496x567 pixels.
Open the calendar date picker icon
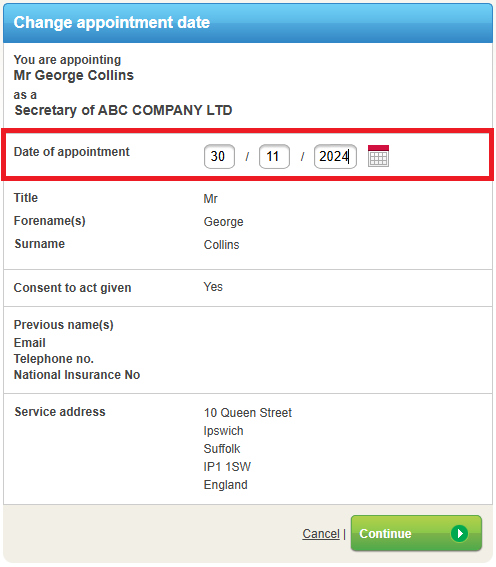[378, 156]
